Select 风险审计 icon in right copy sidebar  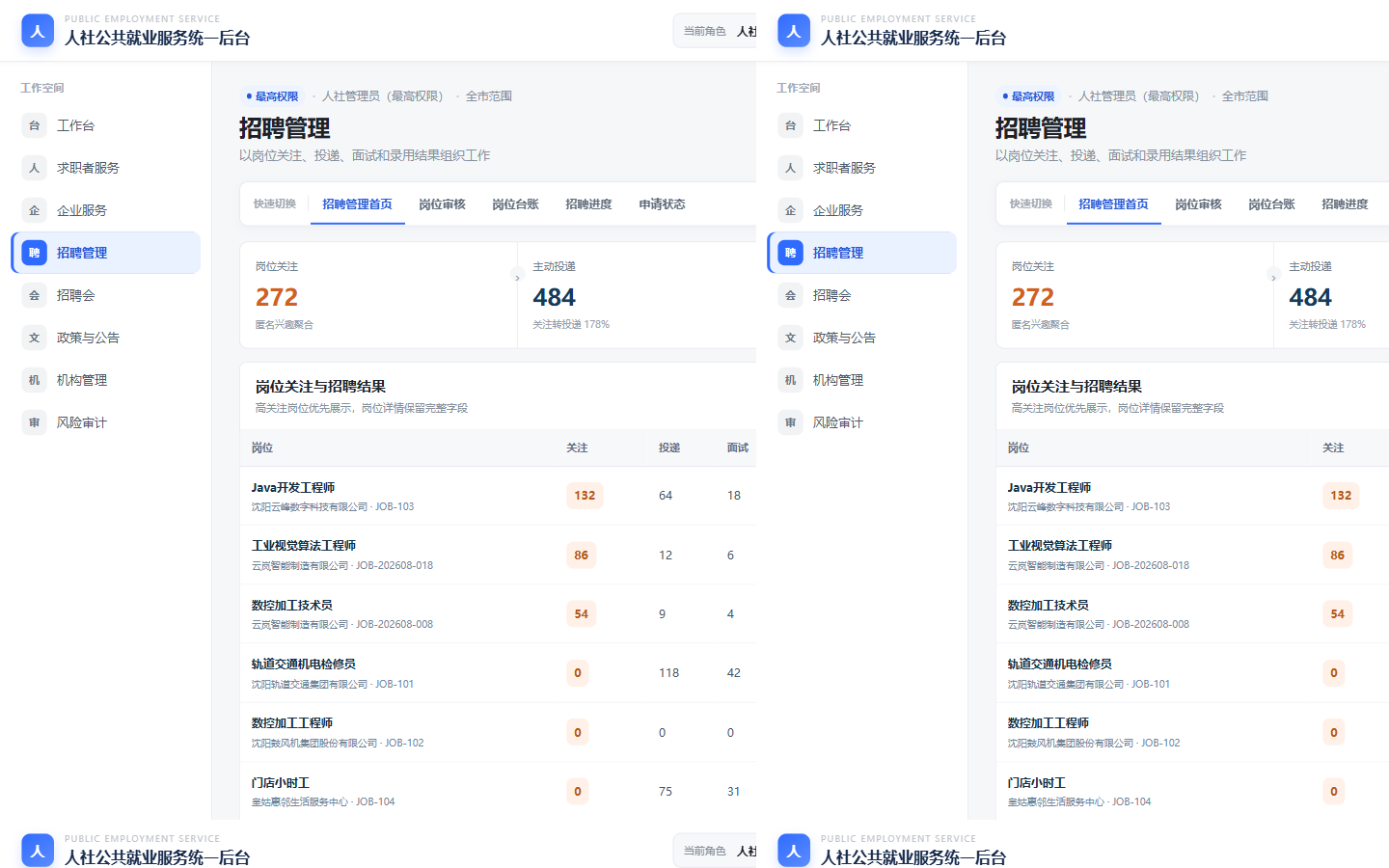791,422
